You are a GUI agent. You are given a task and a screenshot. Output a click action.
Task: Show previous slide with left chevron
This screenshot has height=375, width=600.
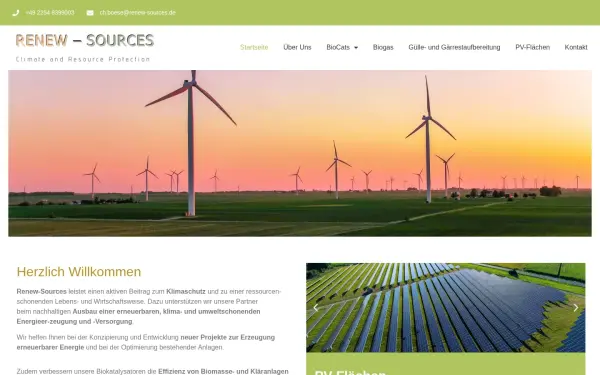tap(316, 308)
